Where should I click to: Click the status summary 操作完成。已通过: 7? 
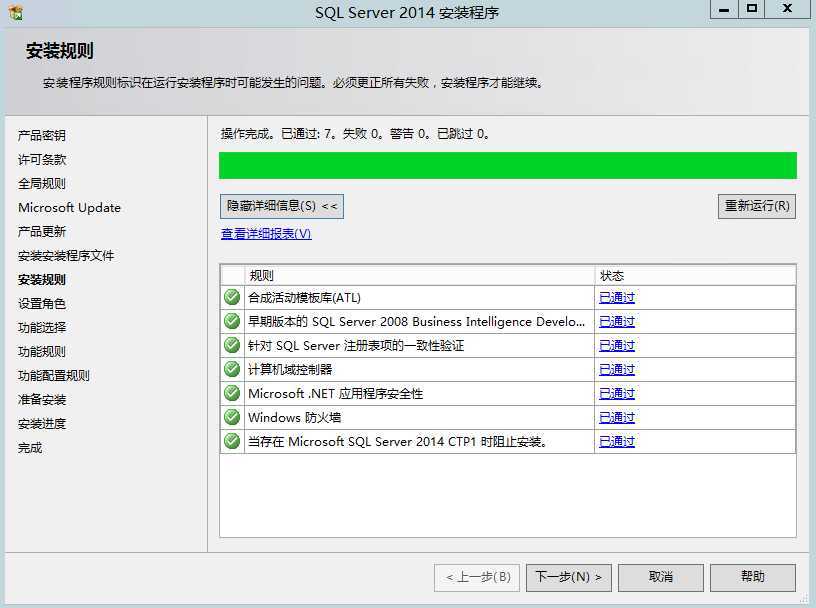(354, 134)
